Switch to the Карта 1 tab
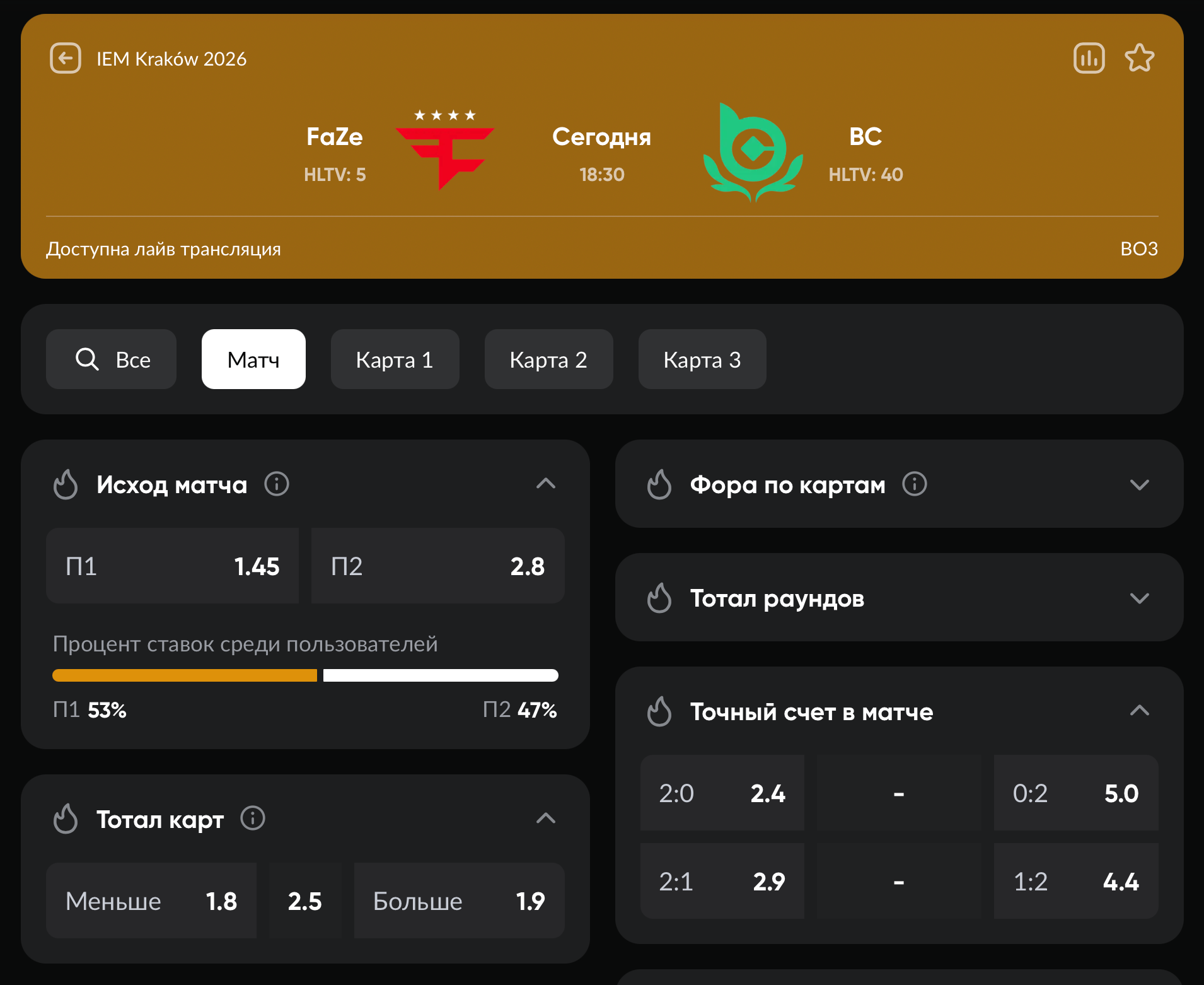 395,359
